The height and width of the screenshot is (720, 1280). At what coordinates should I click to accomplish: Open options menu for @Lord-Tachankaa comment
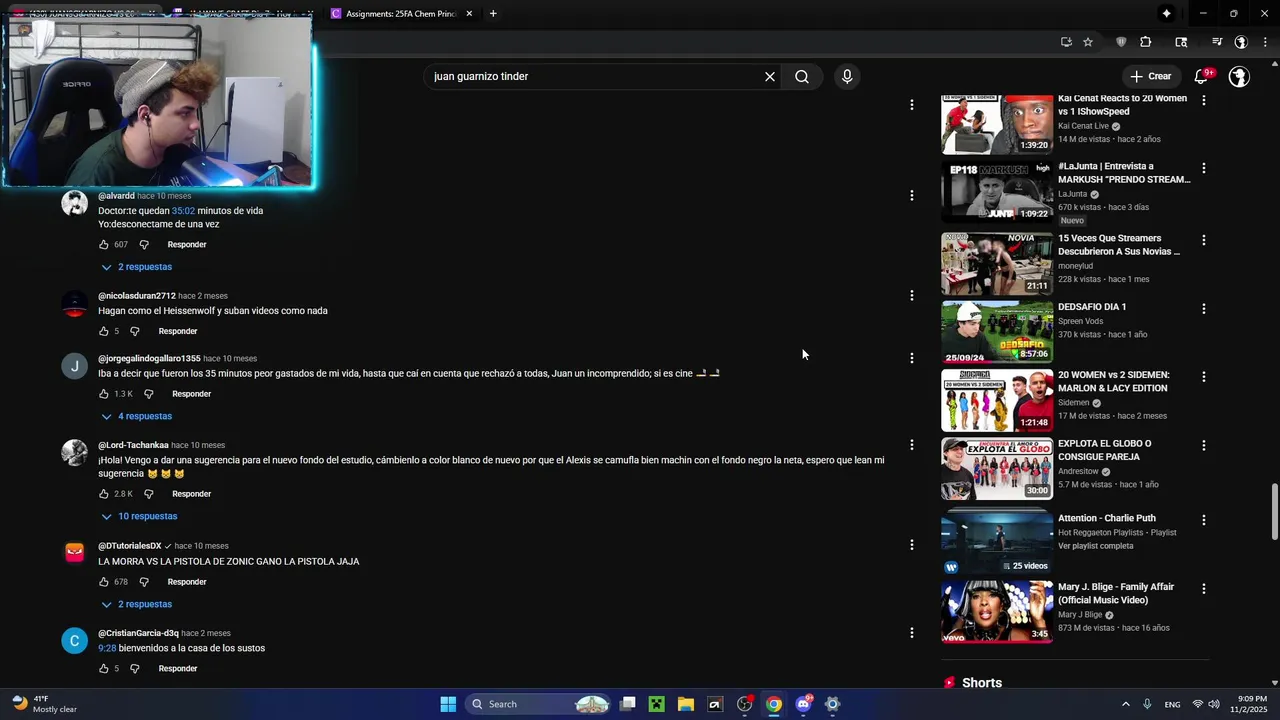[x=911, y=444]
